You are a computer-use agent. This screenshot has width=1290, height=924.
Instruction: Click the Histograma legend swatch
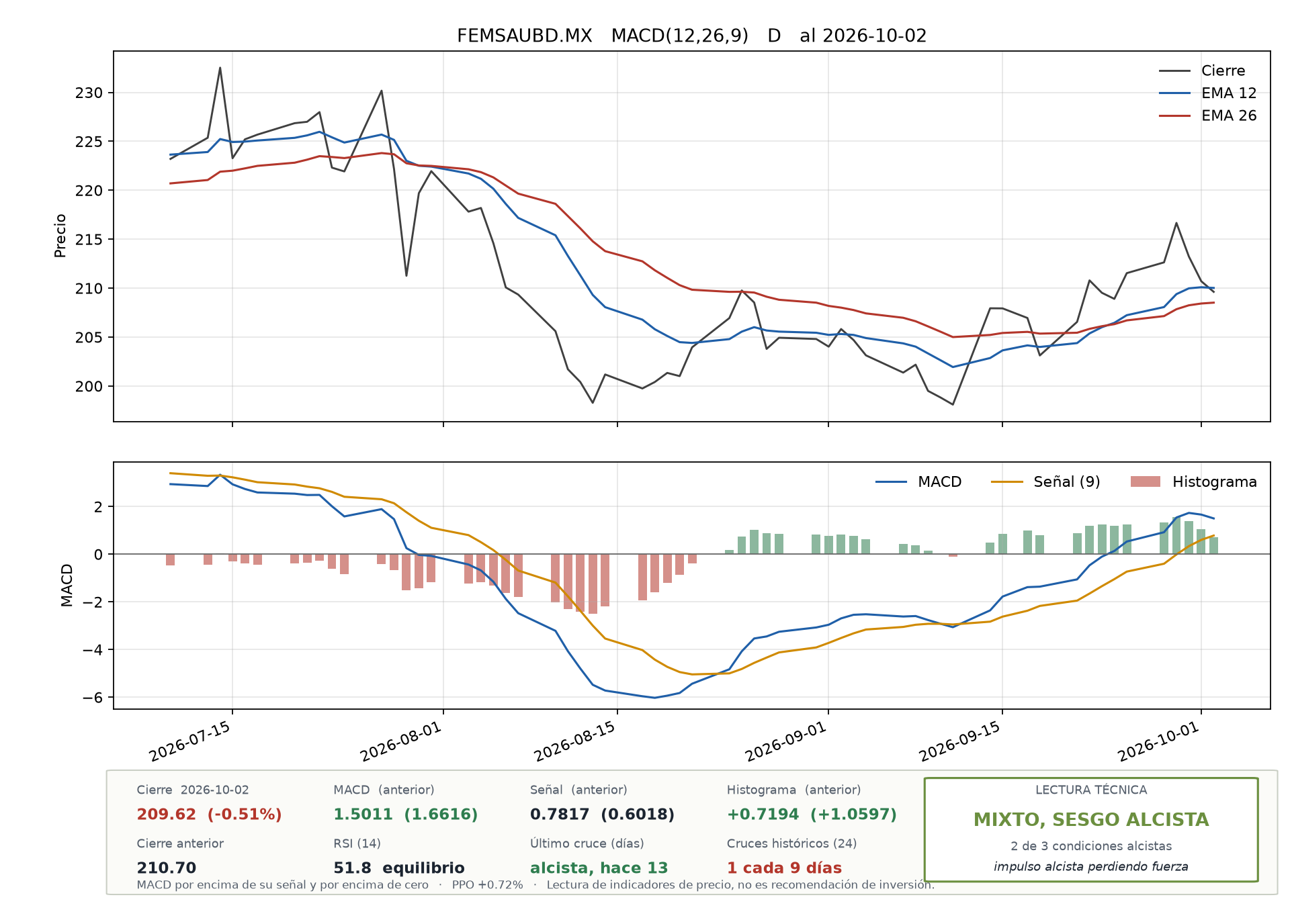click(1146, 481)
